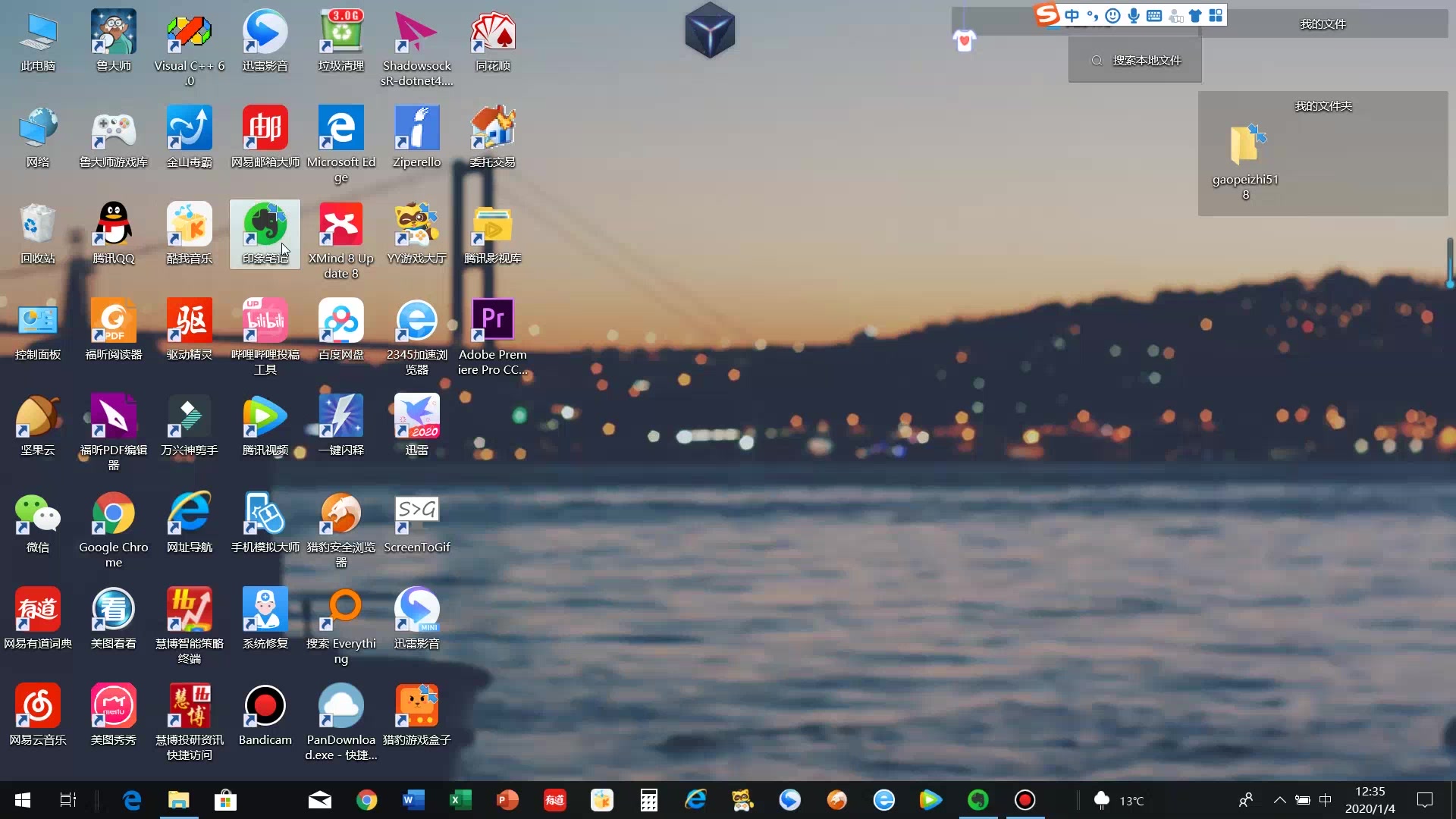This screenshot has width=1456, height=819.
Task: Open 网易云音乐 desktop shortcut
Action: coord(38,715)
